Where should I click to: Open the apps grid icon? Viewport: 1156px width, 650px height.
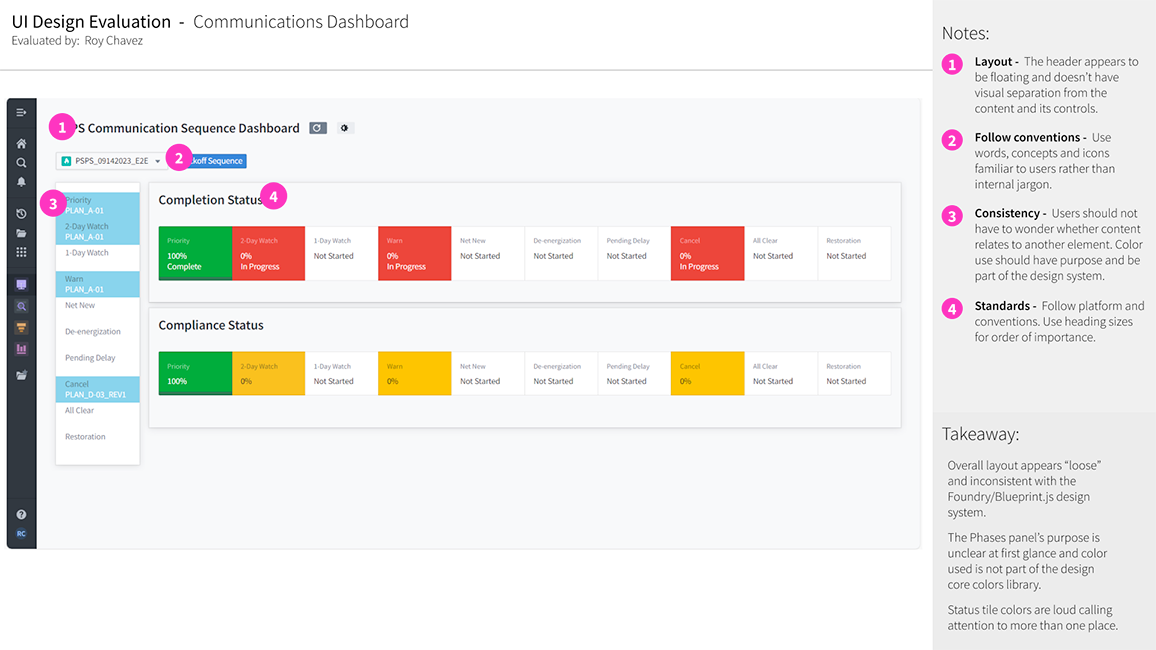click(21, 253)
